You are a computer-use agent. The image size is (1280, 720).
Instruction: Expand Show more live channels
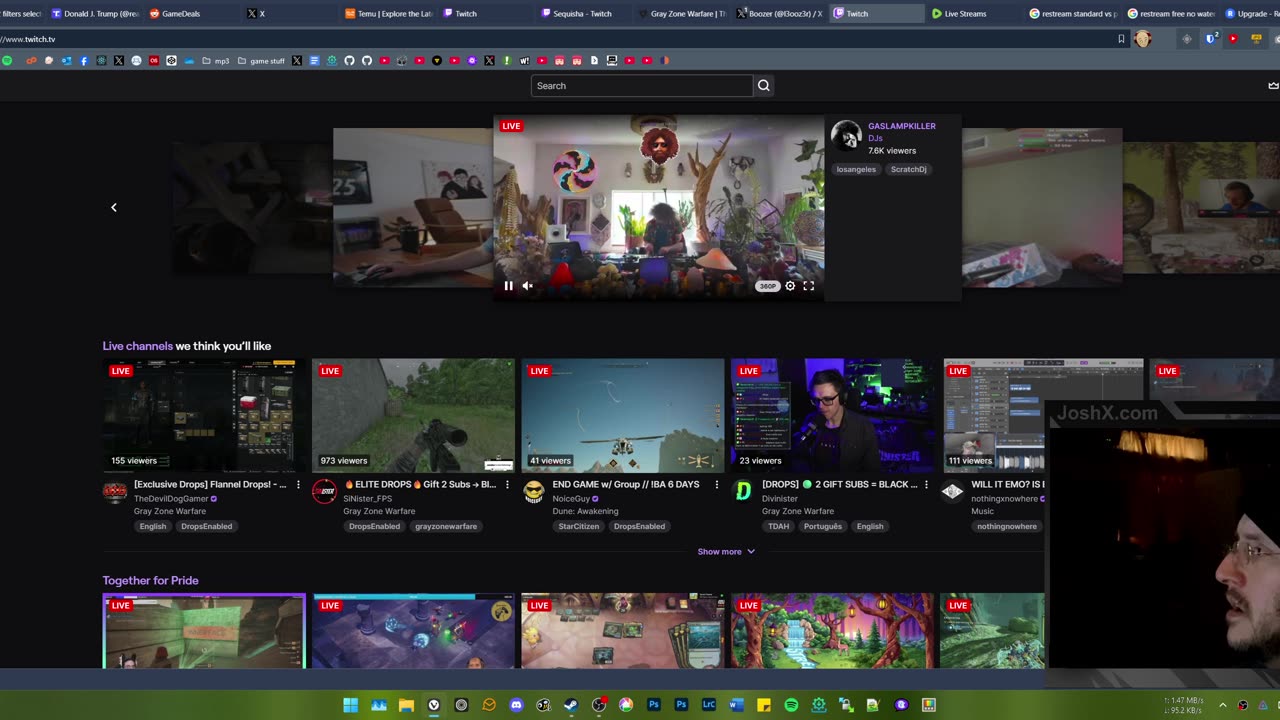[726, 552]
